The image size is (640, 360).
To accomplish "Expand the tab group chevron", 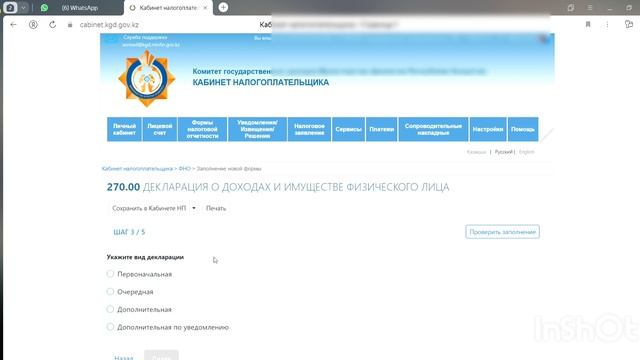I will pos(23,7).
